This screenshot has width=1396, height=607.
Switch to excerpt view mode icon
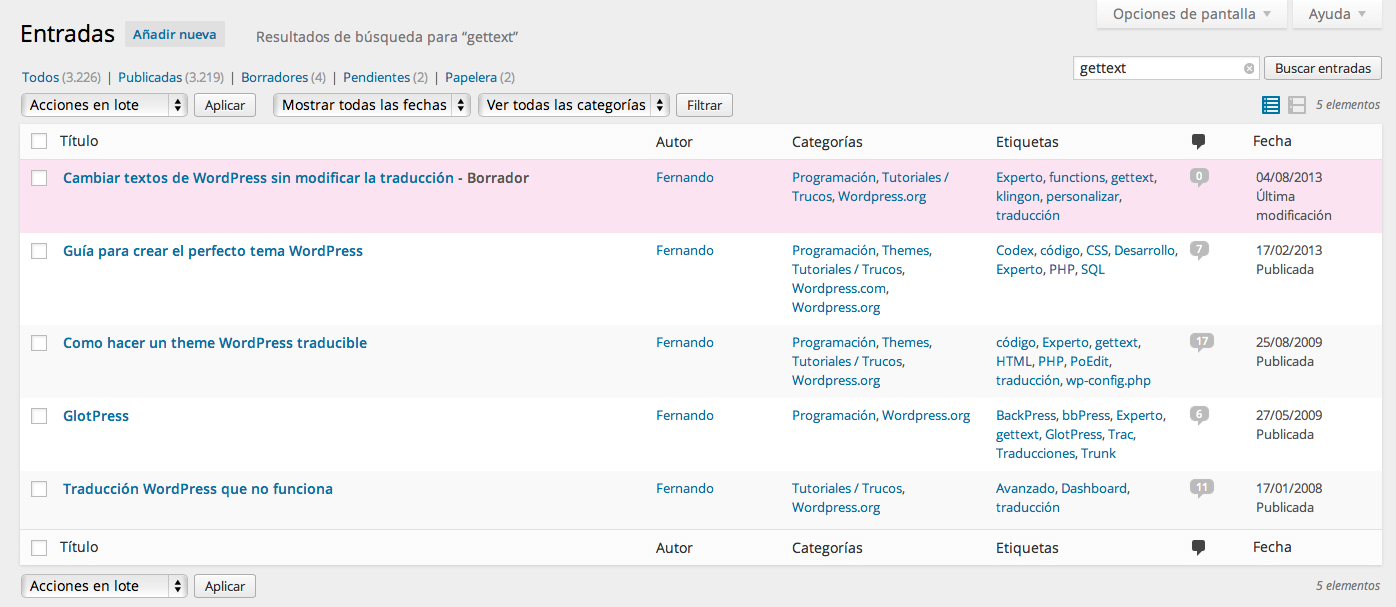click(1297, 105)
